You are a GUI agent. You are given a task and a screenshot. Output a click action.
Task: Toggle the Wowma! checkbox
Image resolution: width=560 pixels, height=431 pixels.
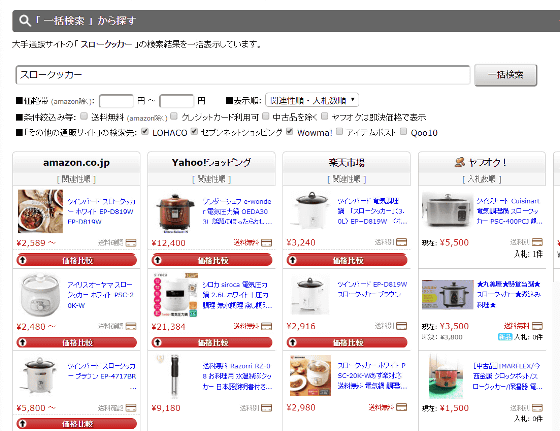pyautogui.click(x=290, y=132)
